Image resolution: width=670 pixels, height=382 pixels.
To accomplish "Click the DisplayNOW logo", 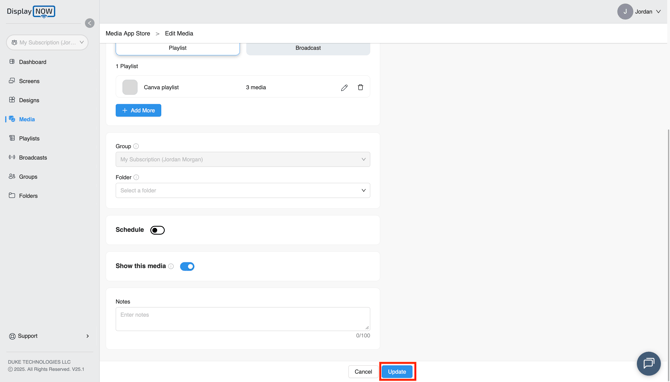I will pos(31,12).
